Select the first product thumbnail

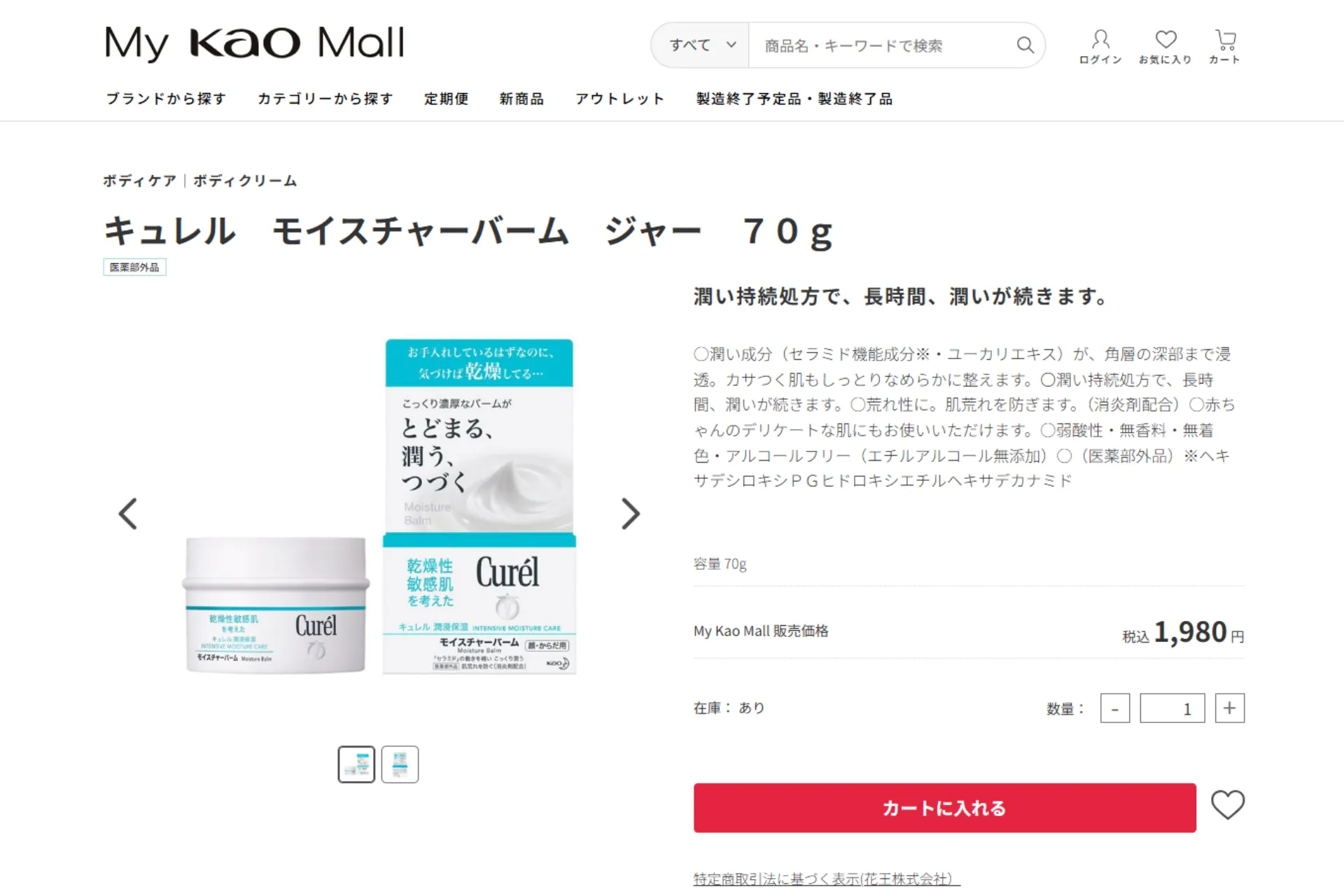[x=356, y=764]
